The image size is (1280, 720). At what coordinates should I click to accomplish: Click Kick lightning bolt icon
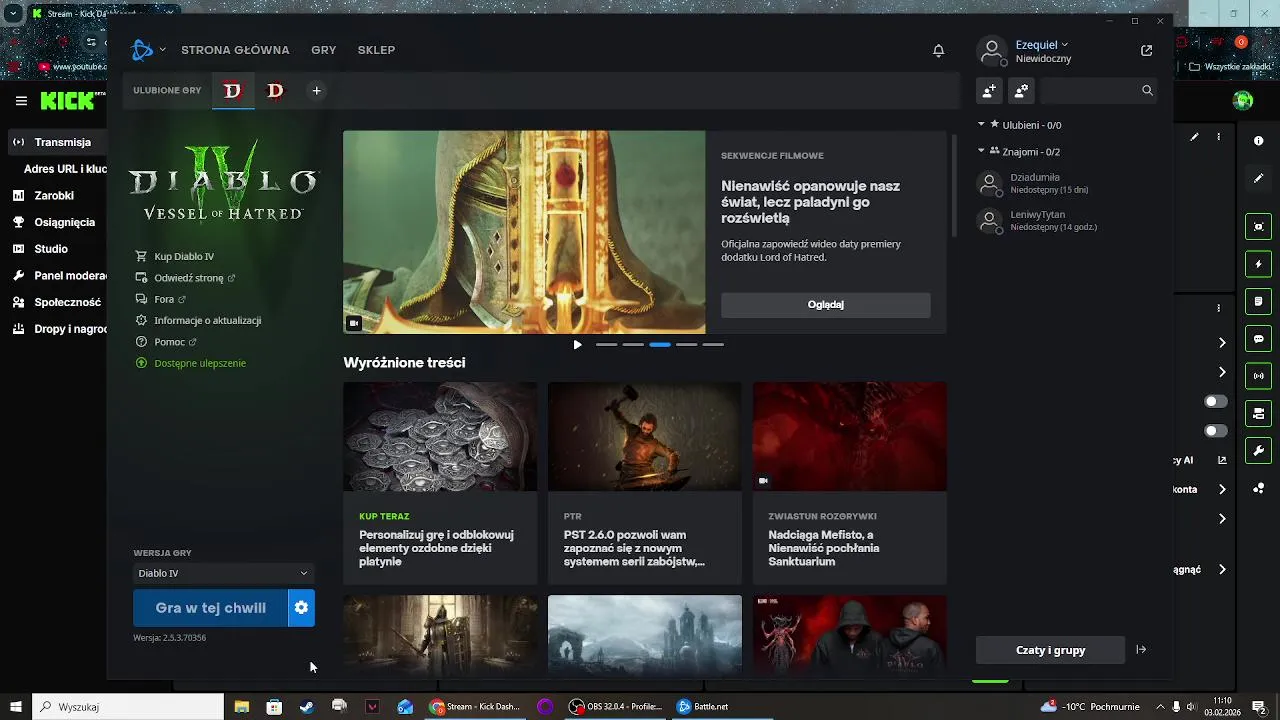coord(1259,264)
